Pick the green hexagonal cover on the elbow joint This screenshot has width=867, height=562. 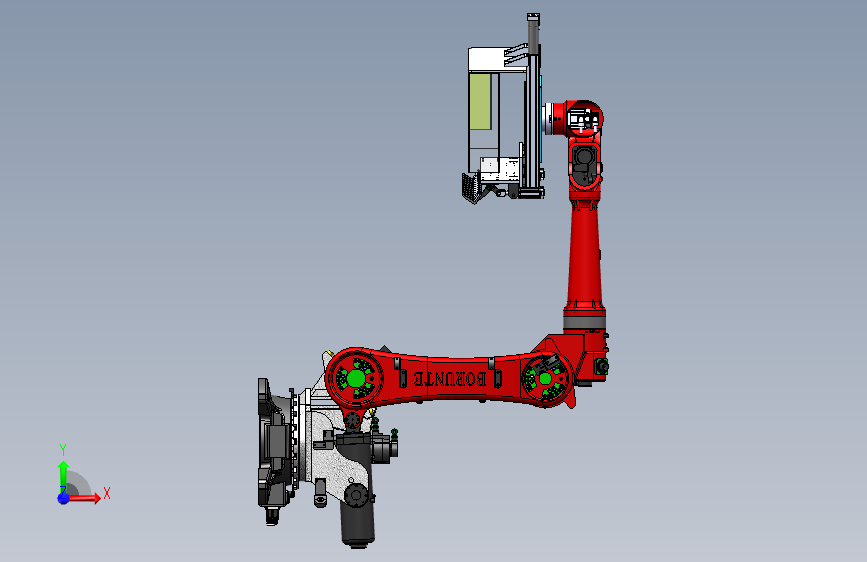tap(545, 378)
